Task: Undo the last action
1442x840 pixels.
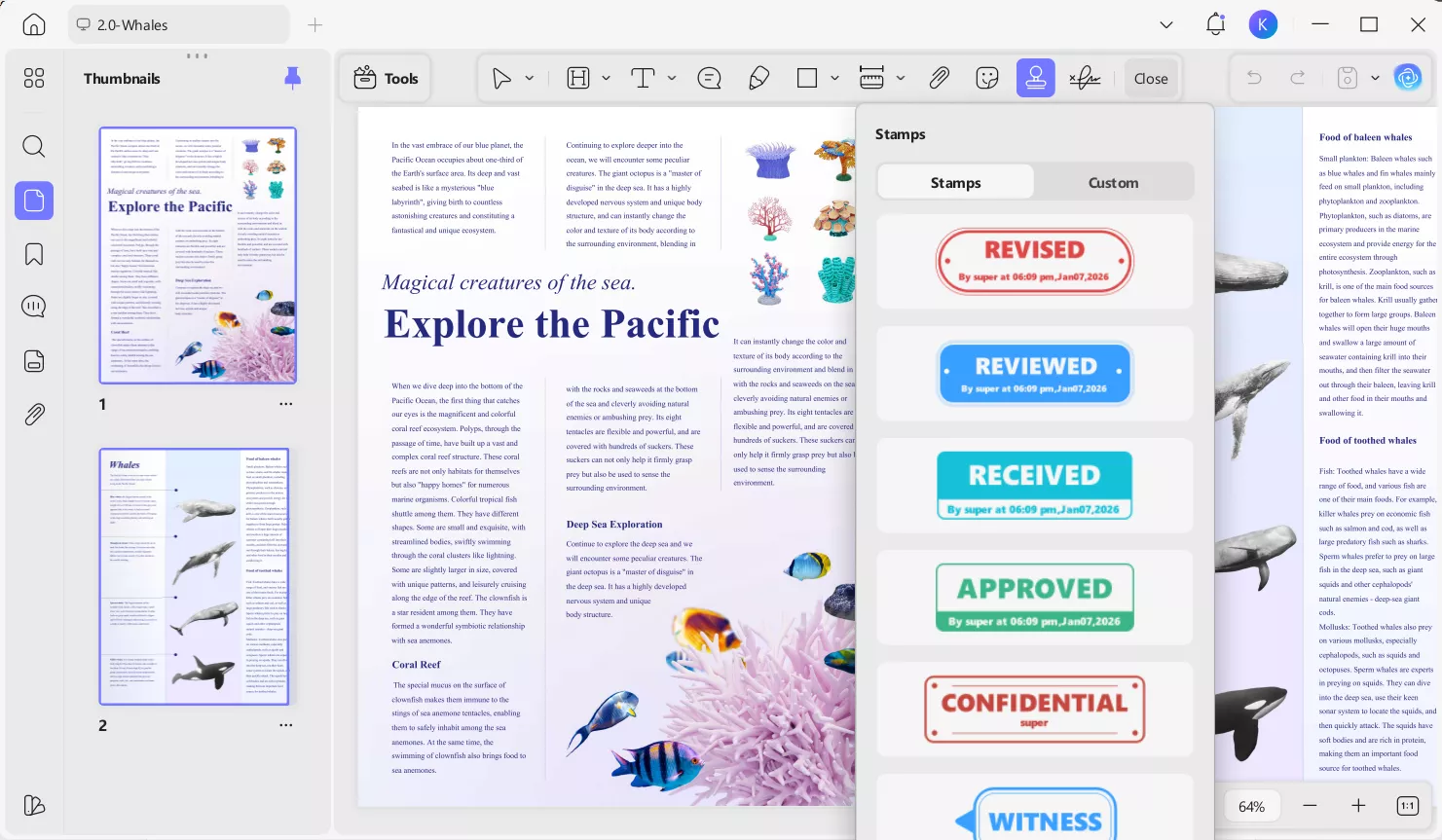Action: [1254, 78]
